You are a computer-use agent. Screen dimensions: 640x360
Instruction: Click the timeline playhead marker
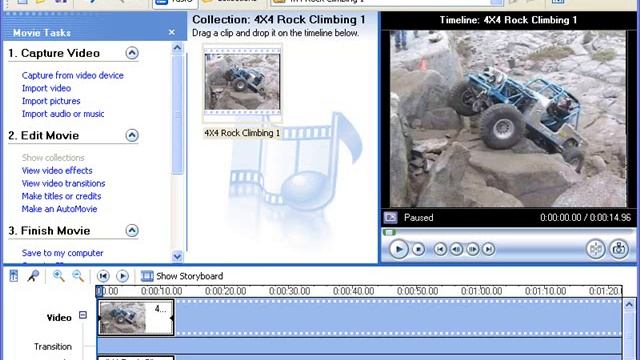pyautogui.click(x=99, y=291)
